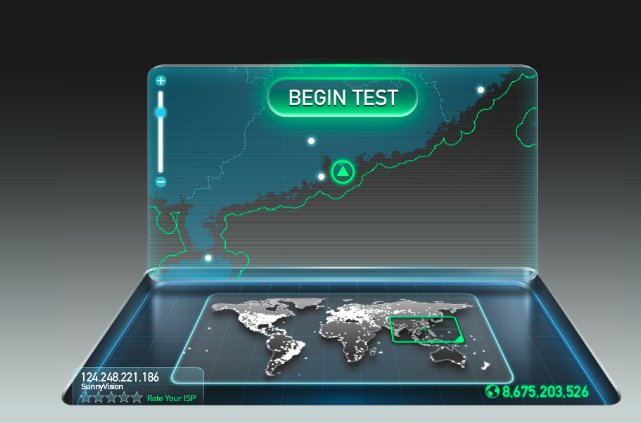641x423 pixels.
Task: Set the ISP rating to four stars
Action: pyautogui.click(x=124, y=397)
